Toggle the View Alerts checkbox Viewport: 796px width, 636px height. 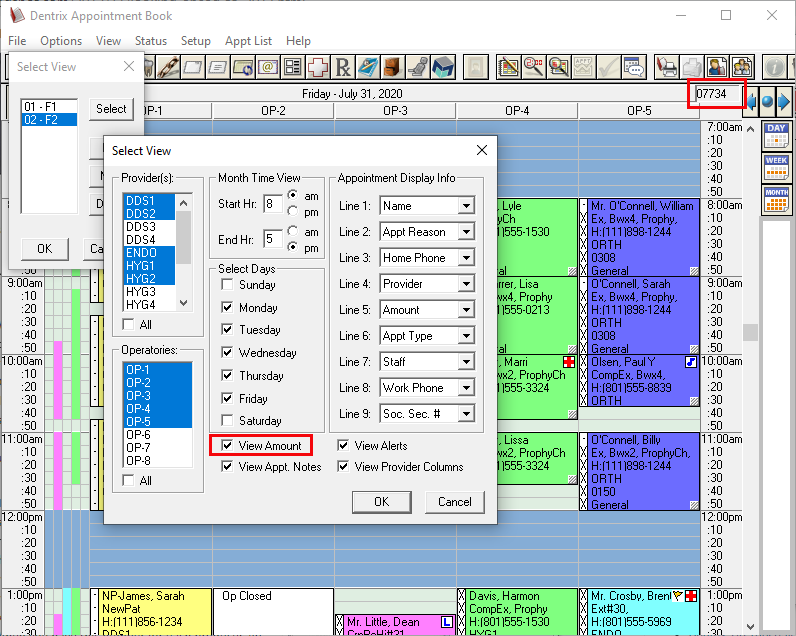pos(343,446)
